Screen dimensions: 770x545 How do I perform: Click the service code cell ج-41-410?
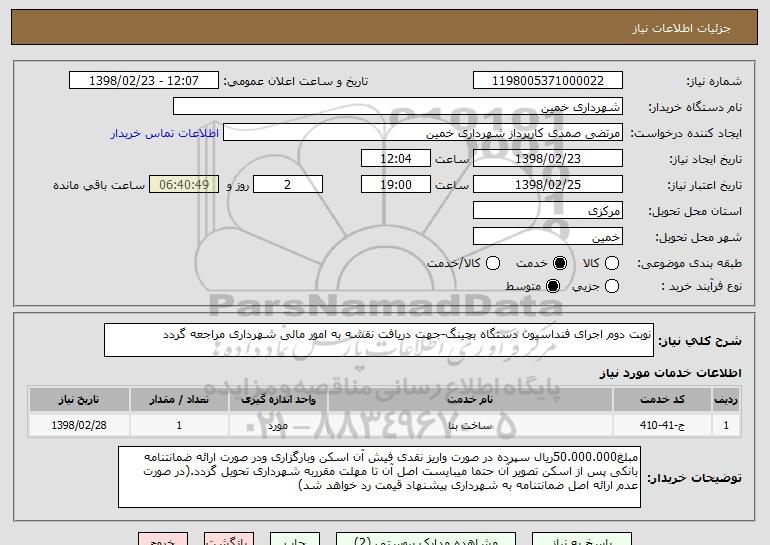[x=662, y=425]
